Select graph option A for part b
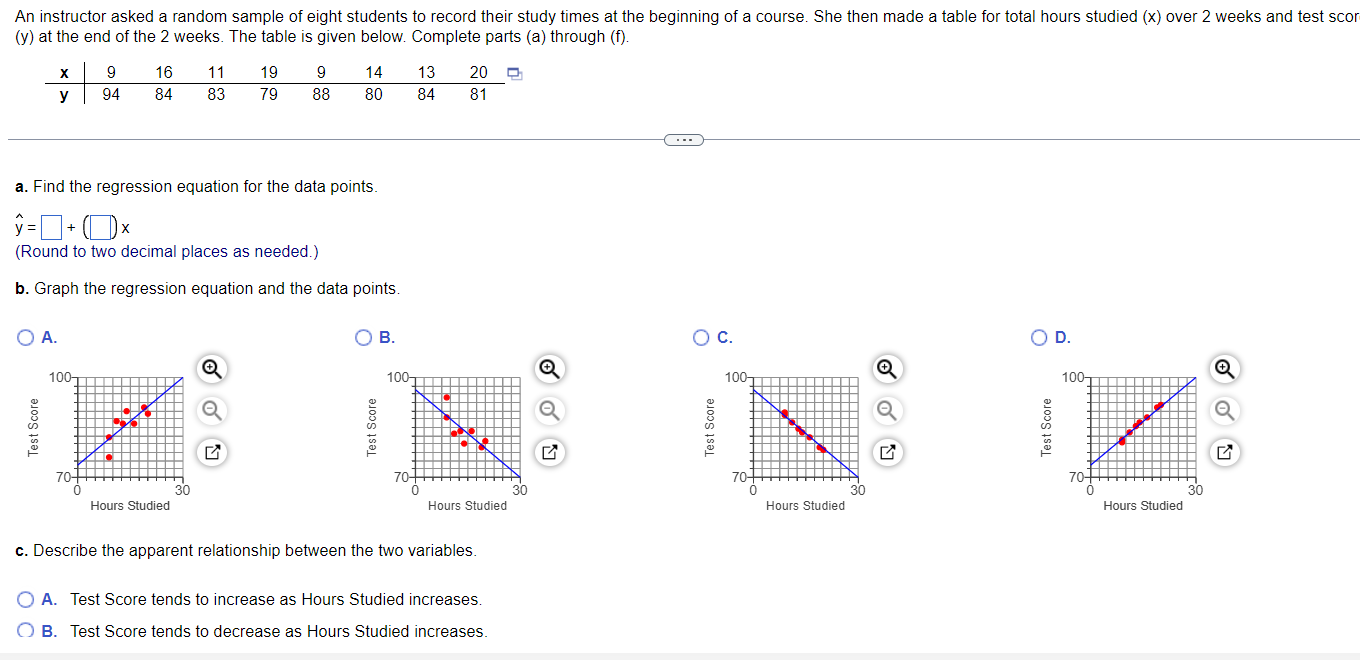This screenshot has height=660, width=1360. [25, 337]
